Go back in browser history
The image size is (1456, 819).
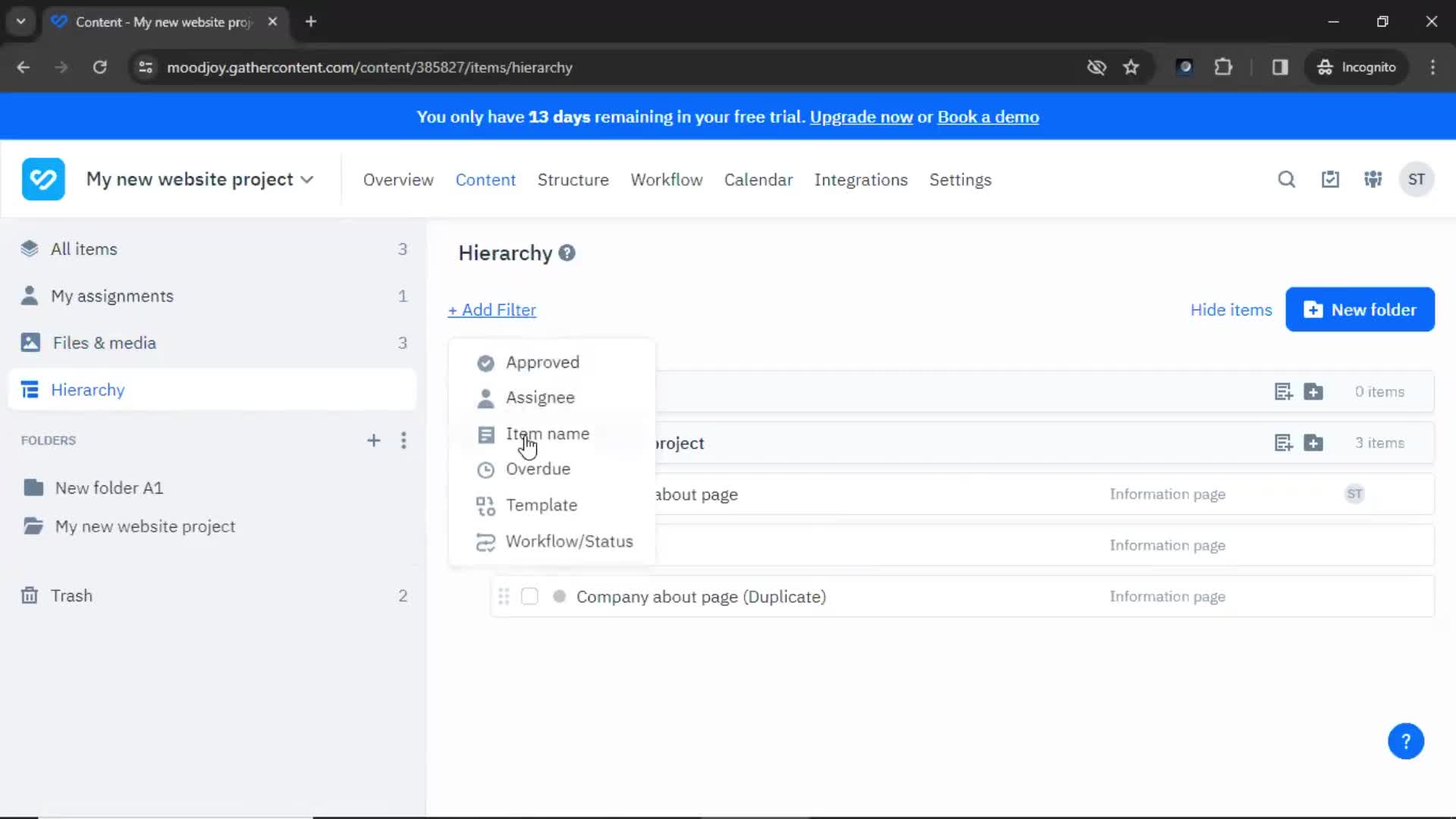pos(24,67)
